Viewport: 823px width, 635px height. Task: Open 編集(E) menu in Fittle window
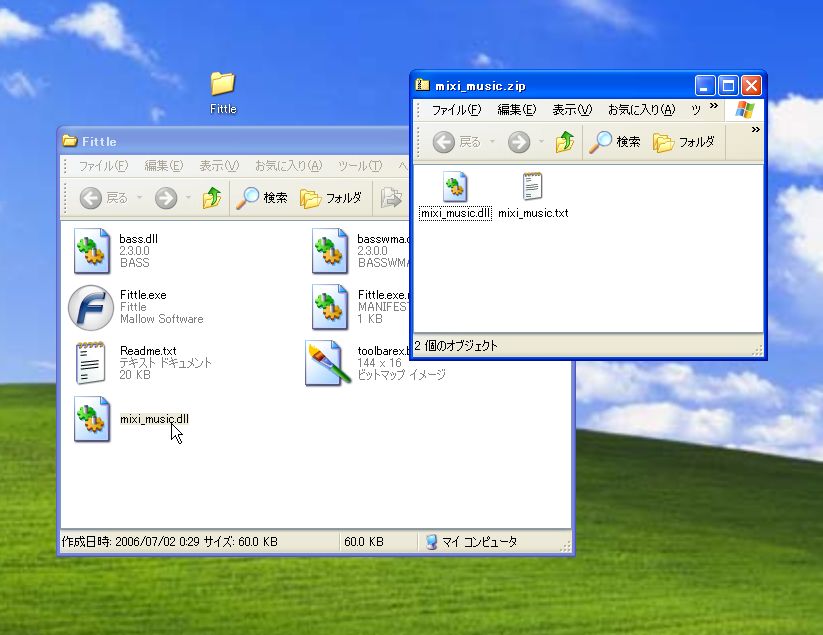click(163, 166)
